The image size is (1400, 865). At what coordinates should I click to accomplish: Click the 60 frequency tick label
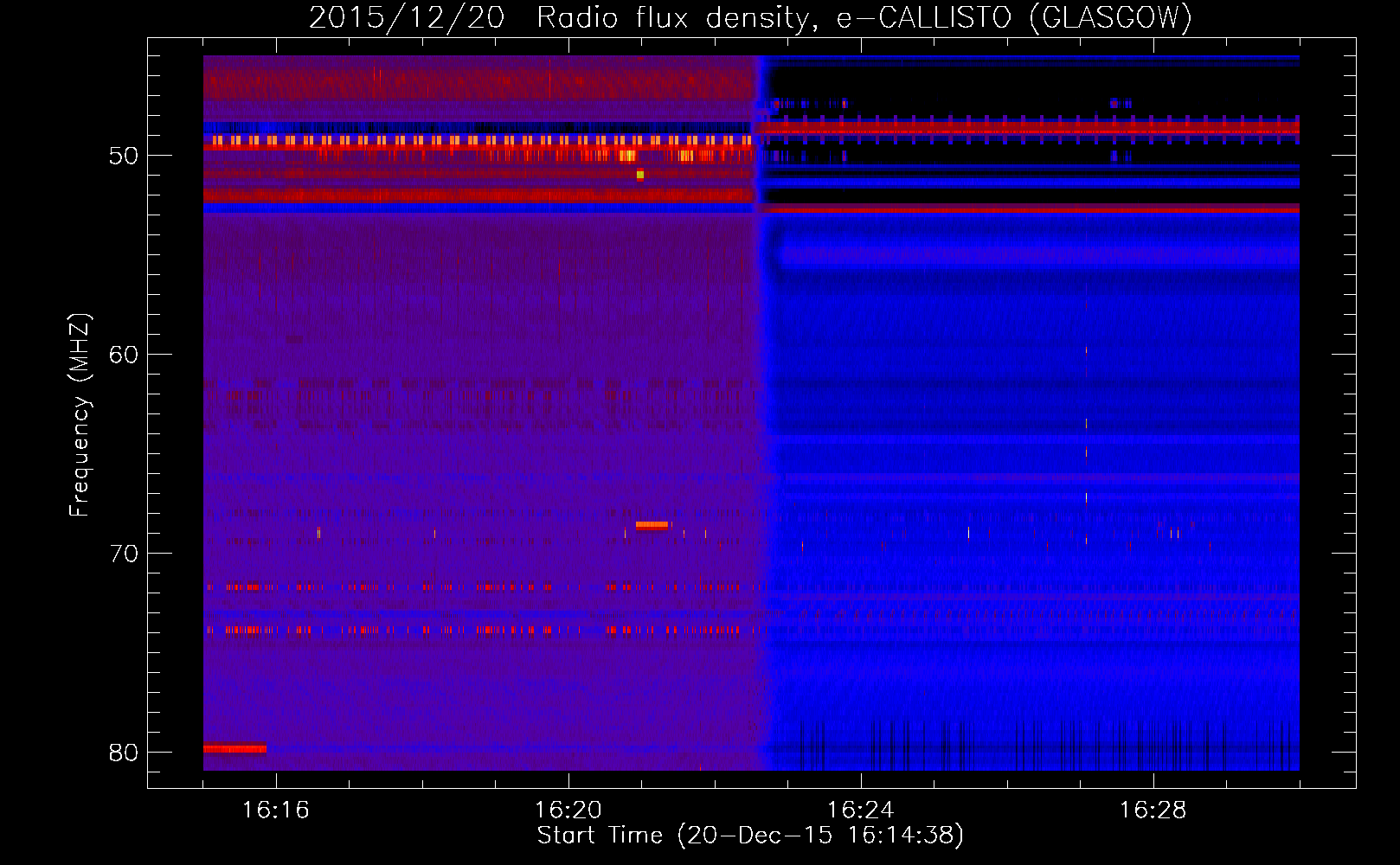[x=124, y=355]
